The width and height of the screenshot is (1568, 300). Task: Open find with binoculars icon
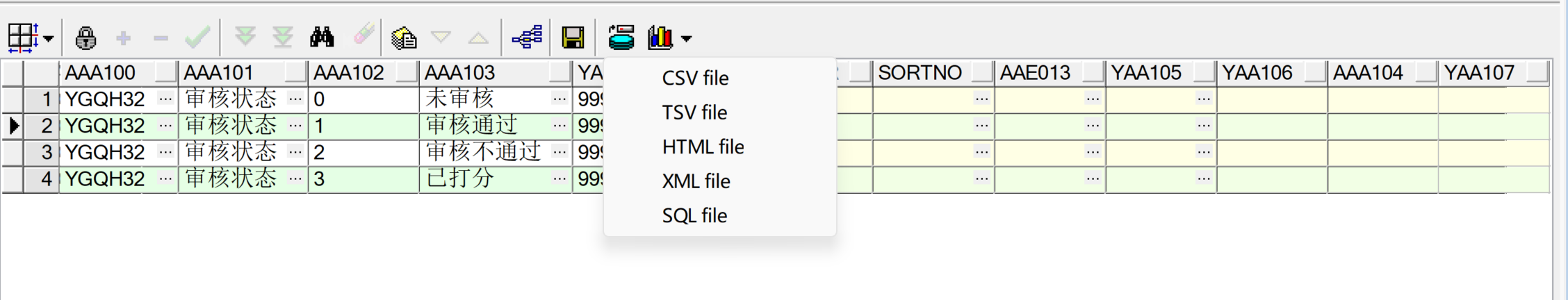322,37
